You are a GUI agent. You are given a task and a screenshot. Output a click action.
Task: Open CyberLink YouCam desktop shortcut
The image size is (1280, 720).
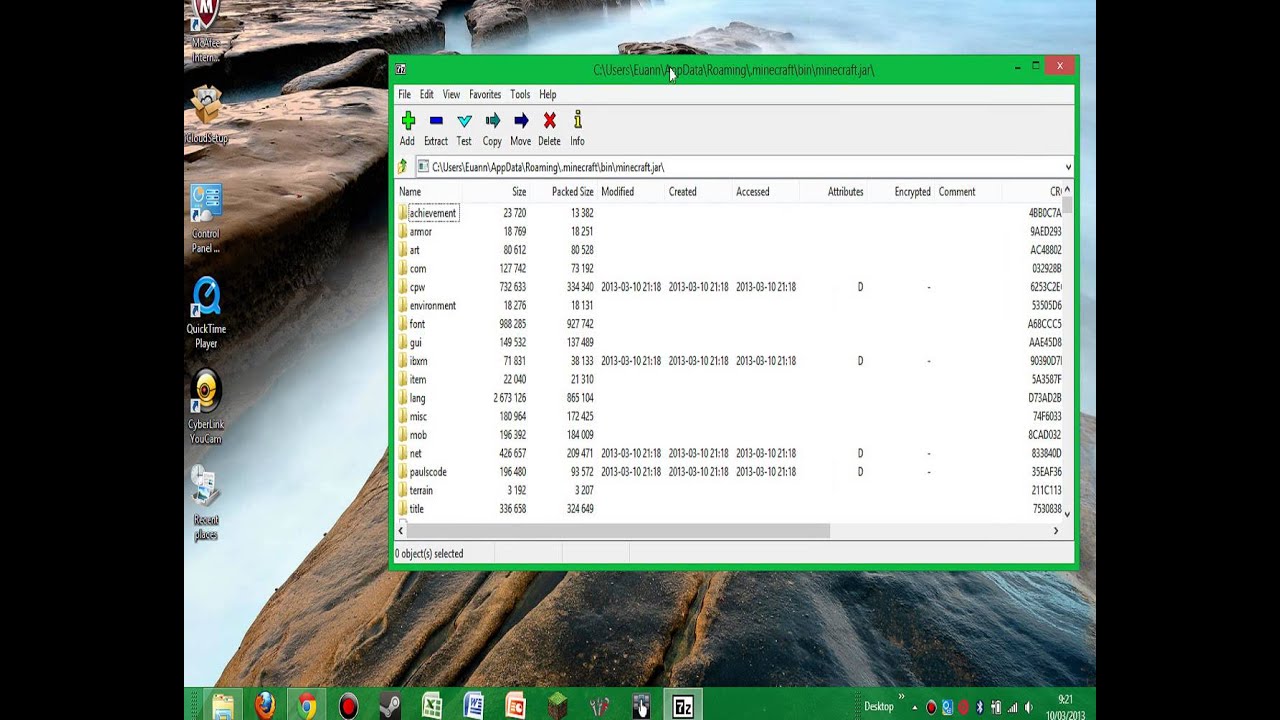pos(206,408)
